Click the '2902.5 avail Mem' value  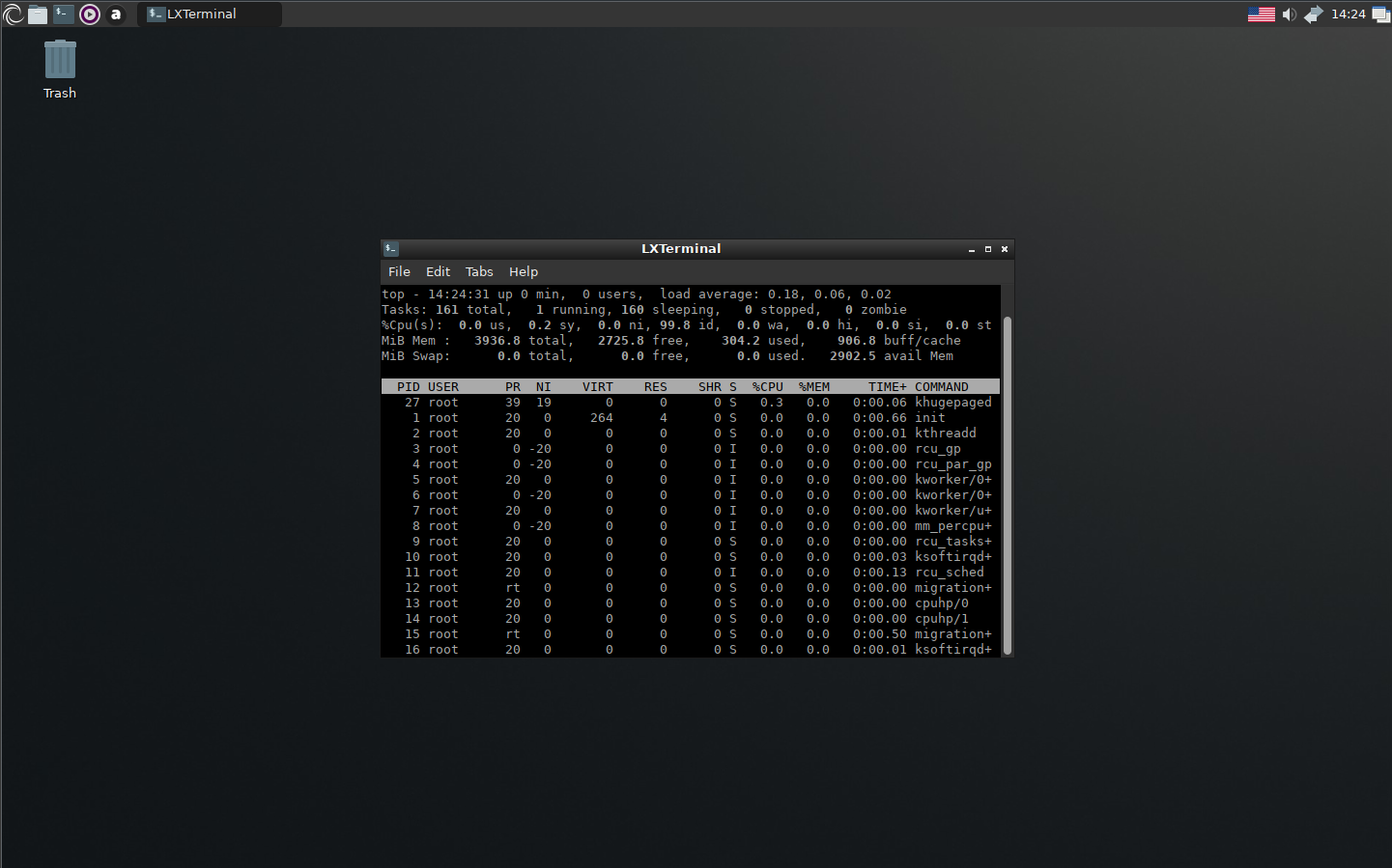(892, 356)
